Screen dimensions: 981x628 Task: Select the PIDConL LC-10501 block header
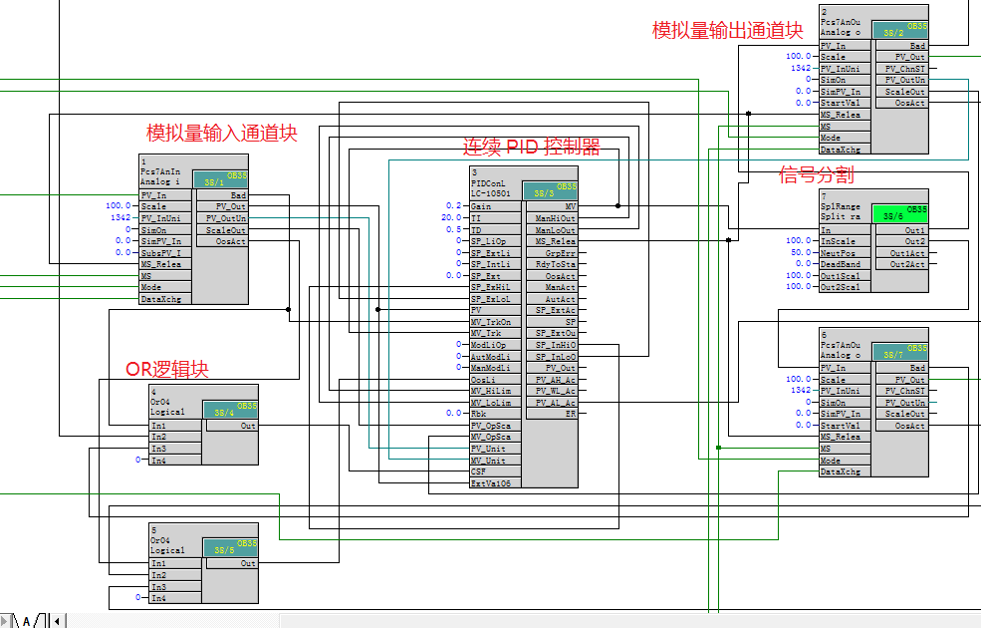[x=494, y=183]
